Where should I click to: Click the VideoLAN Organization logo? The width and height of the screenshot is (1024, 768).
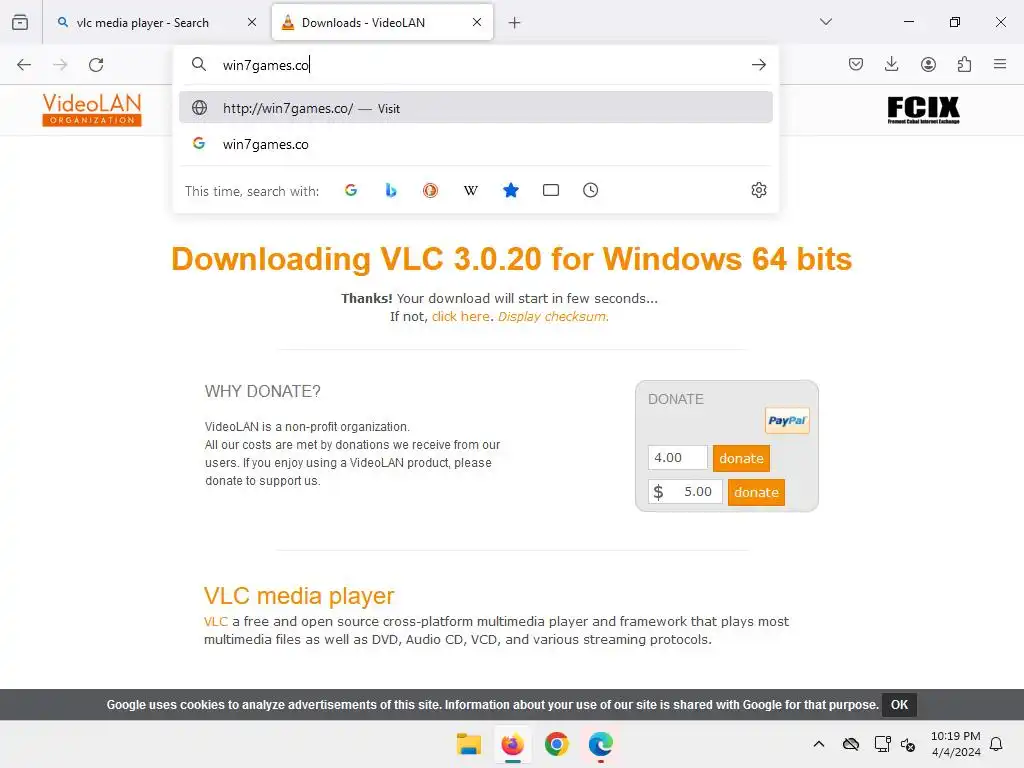coord(92,110)
